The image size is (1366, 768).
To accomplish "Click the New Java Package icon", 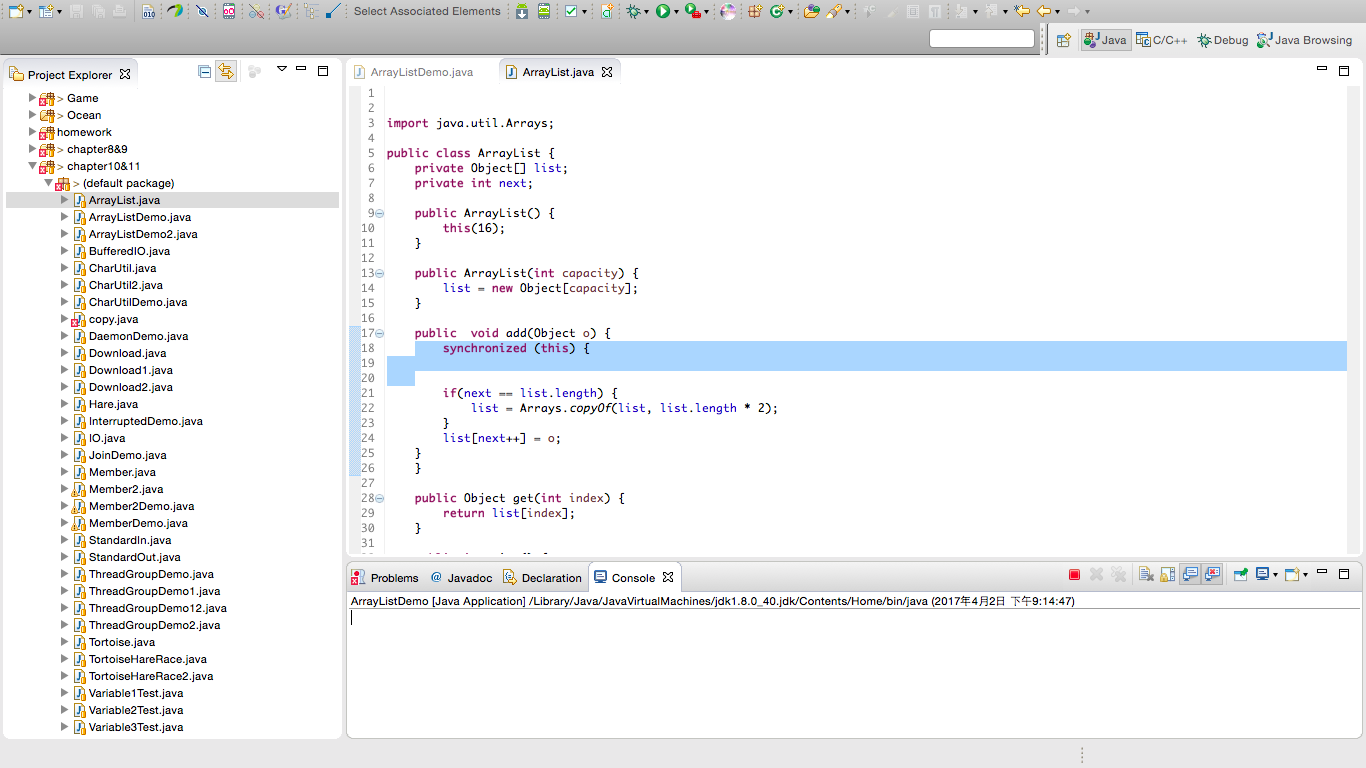I will coord(755,11).
